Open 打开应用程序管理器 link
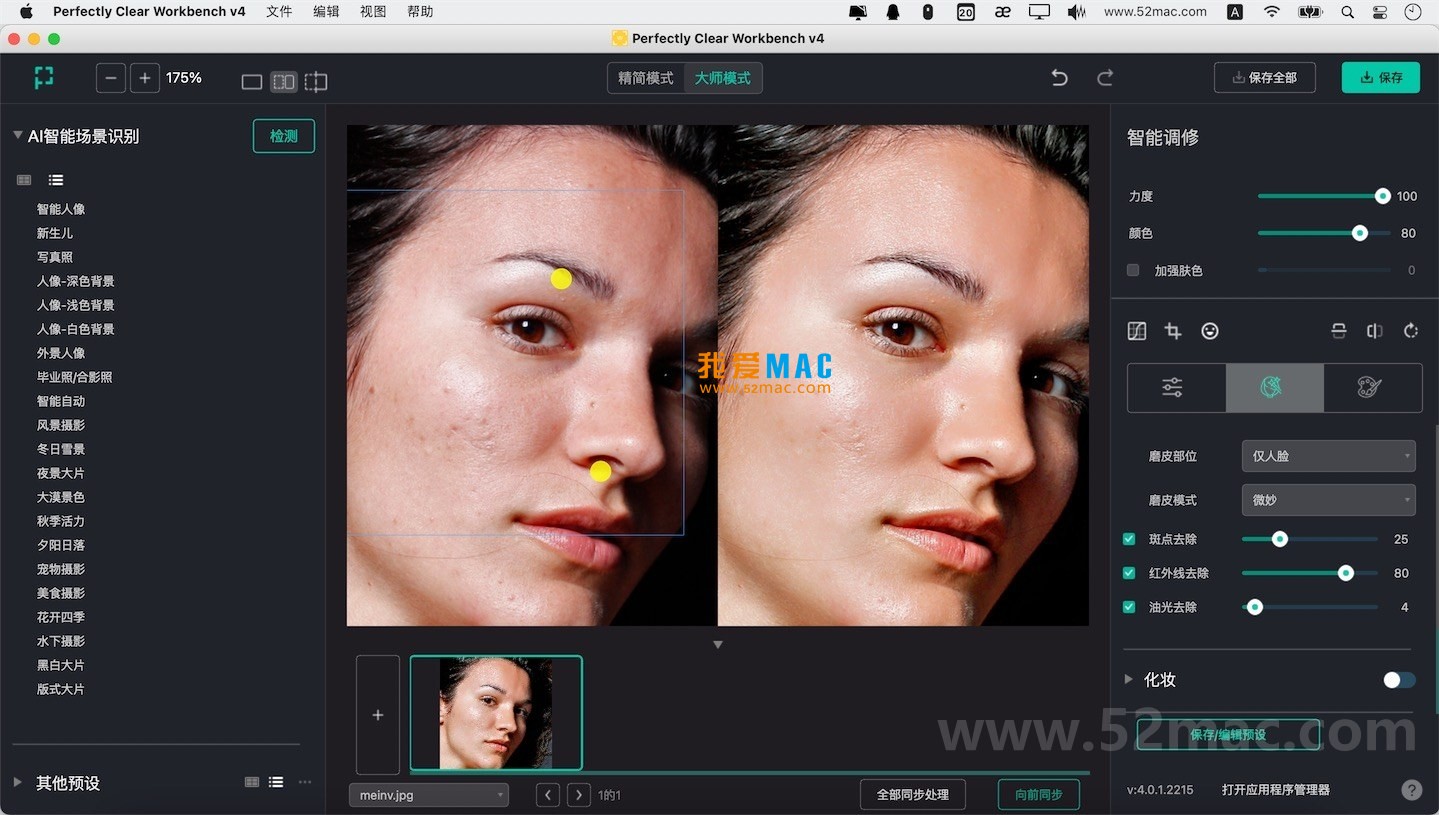This screenshot has width=1439, height=815. click(1276, 790)
